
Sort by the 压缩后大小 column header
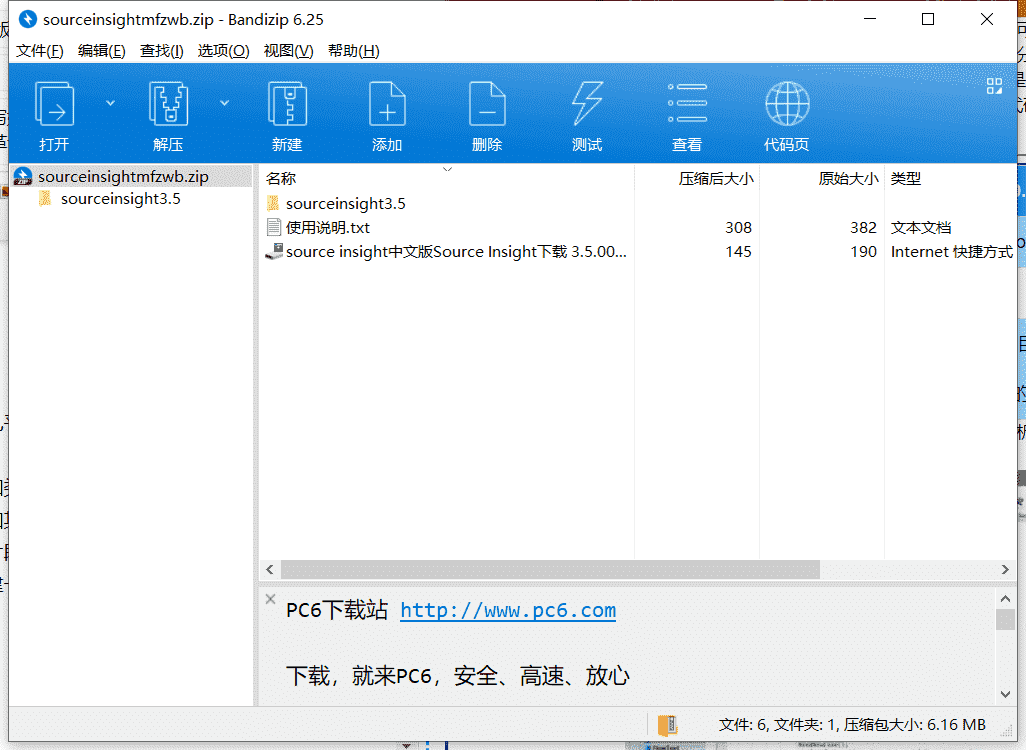(697, 179)
